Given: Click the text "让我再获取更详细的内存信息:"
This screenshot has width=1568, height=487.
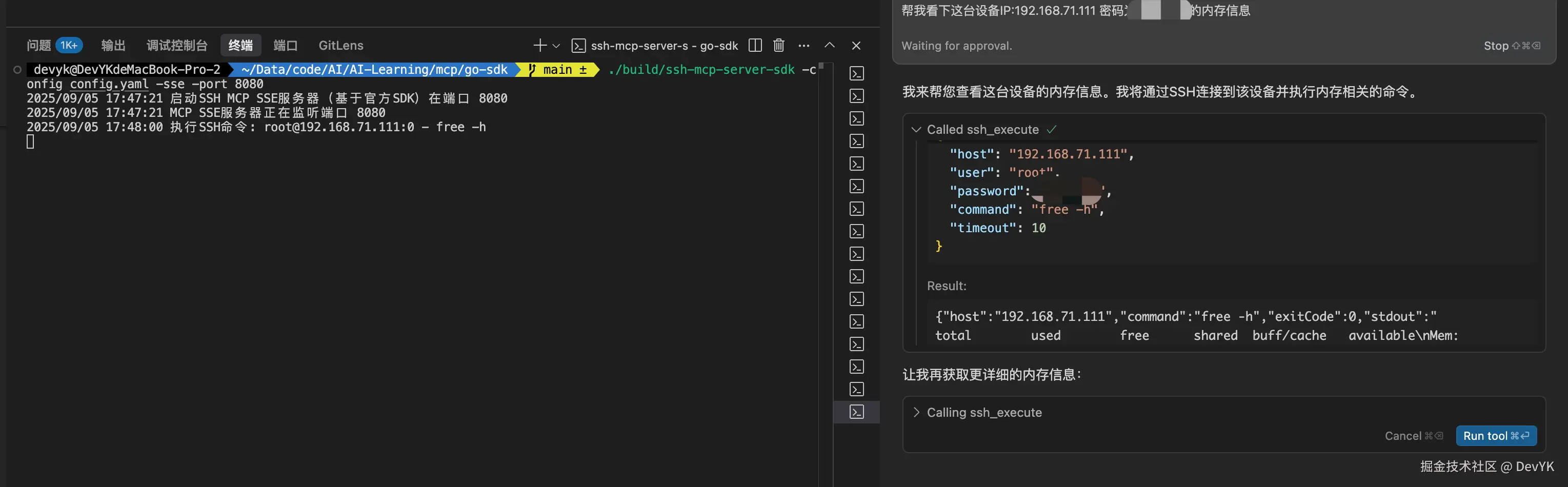Looking at the screenshot, I should [x=992, y=375].
